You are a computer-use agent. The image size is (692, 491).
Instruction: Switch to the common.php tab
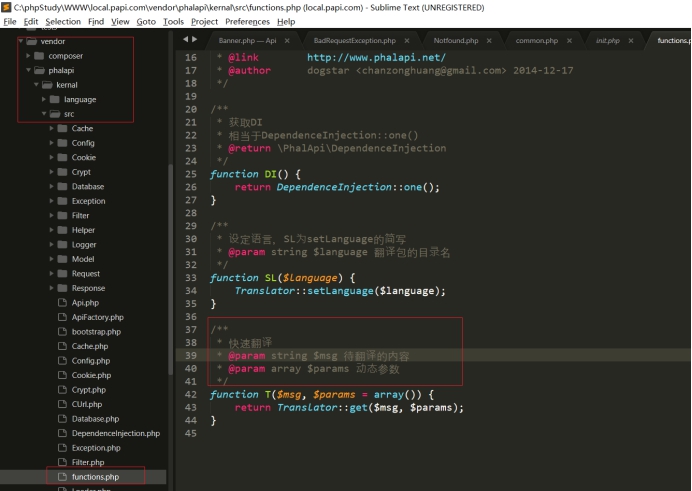click(537, 41)
